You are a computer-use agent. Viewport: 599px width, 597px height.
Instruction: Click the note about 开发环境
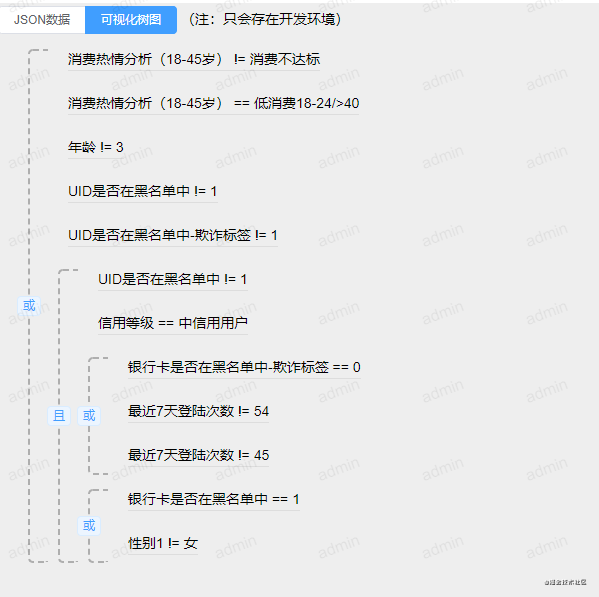[x=265, y=19]
